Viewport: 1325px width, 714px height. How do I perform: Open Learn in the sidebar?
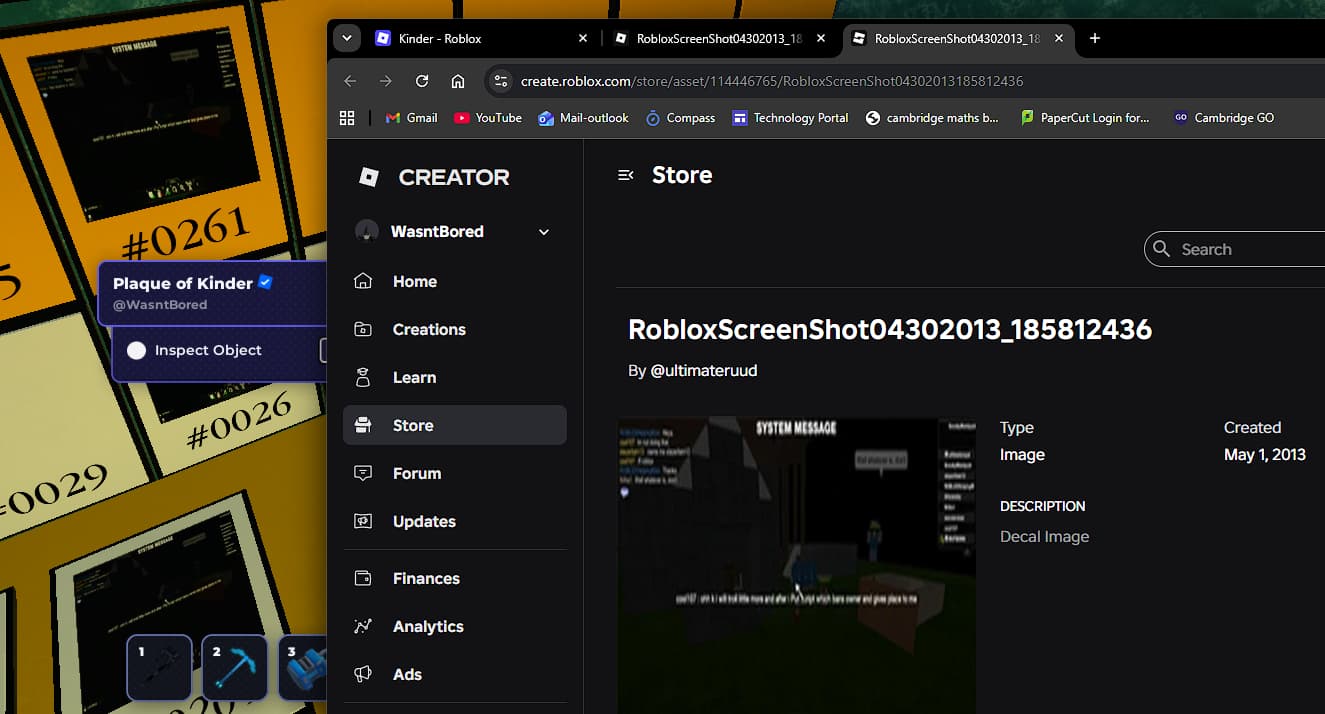click(x=454, y=378)
